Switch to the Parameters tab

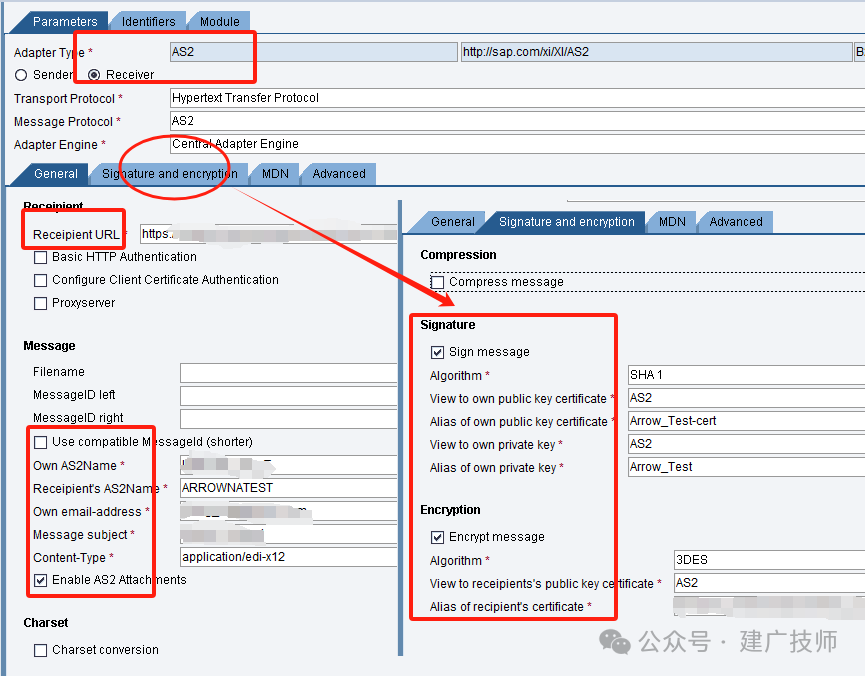[x=65, y=22]
